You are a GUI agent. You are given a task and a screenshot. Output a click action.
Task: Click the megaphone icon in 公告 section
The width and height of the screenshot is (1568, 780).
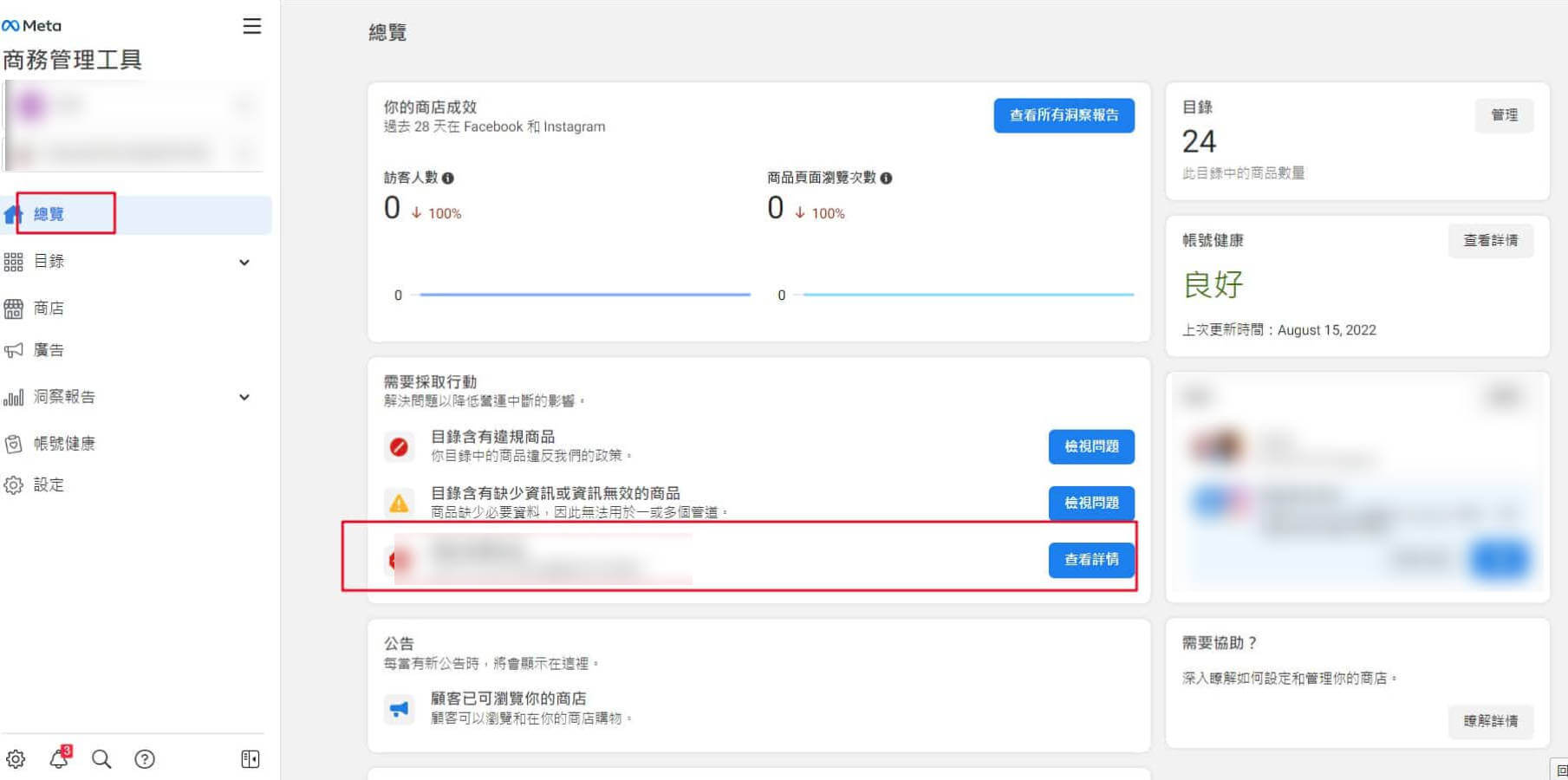(399, 709)
